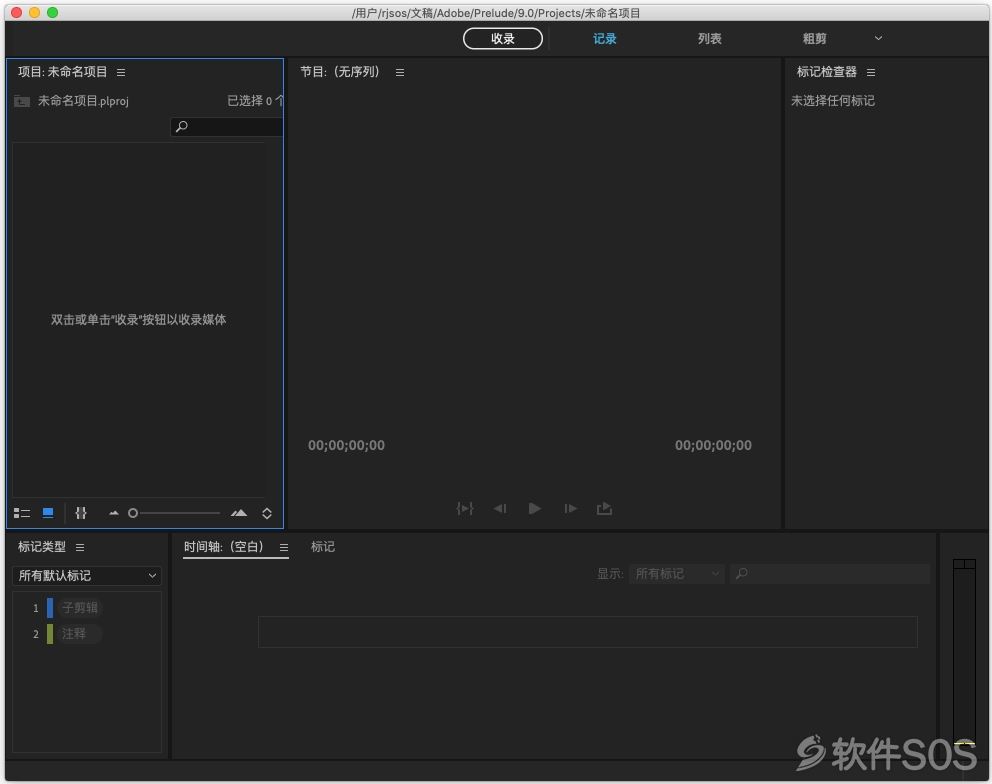Switch to the 粗剪 workspace tab
This screenshot has width=992, height=784.
(814, 39)
